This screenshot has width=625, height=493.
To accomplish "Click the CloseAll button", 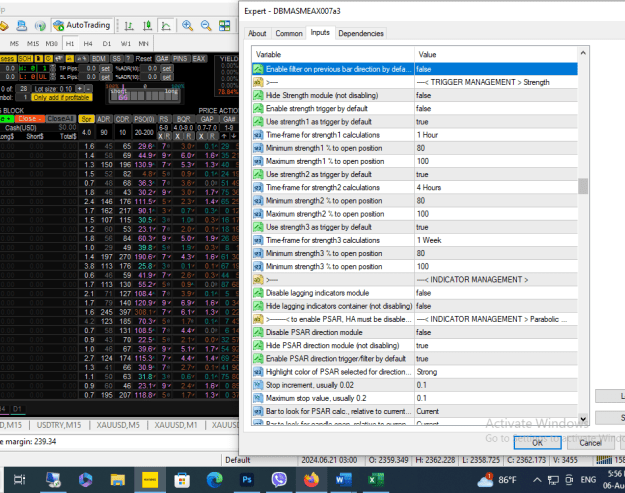I will [x=61, y=119].
